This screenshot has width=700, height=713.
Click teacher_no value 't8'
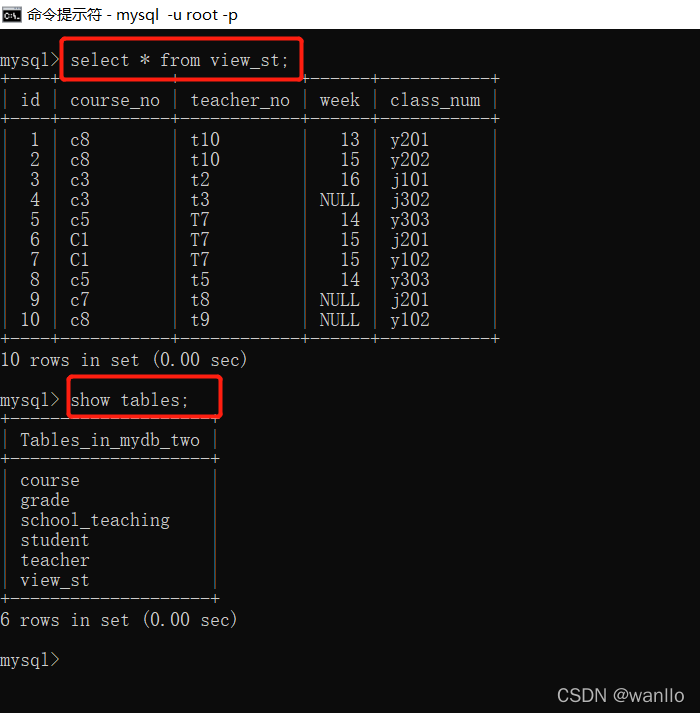pyautogui.click(x=200, y=300)
